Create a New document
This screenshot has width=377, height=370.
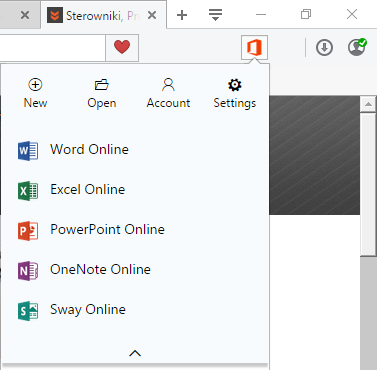pos(35,93)
